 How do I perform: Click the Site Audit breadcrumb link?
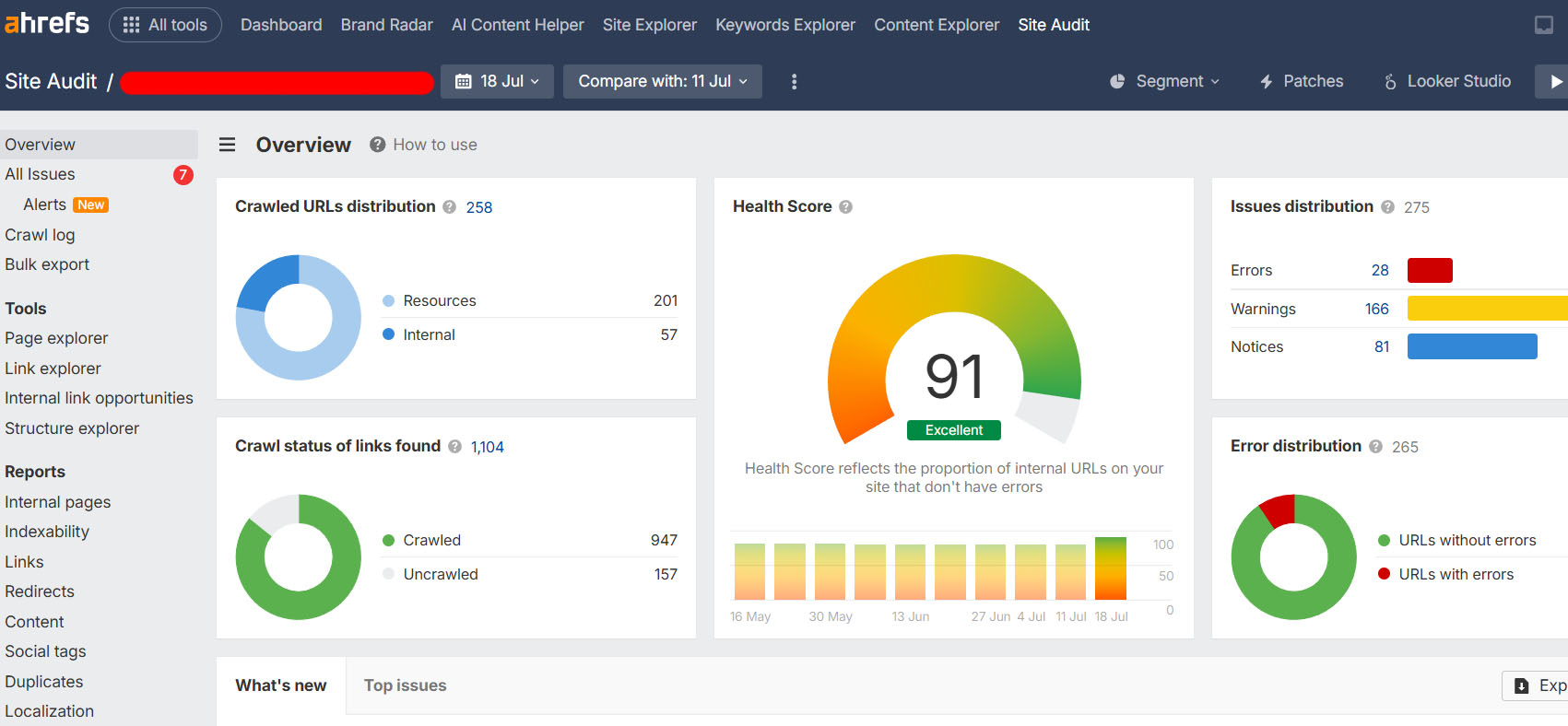51,81
